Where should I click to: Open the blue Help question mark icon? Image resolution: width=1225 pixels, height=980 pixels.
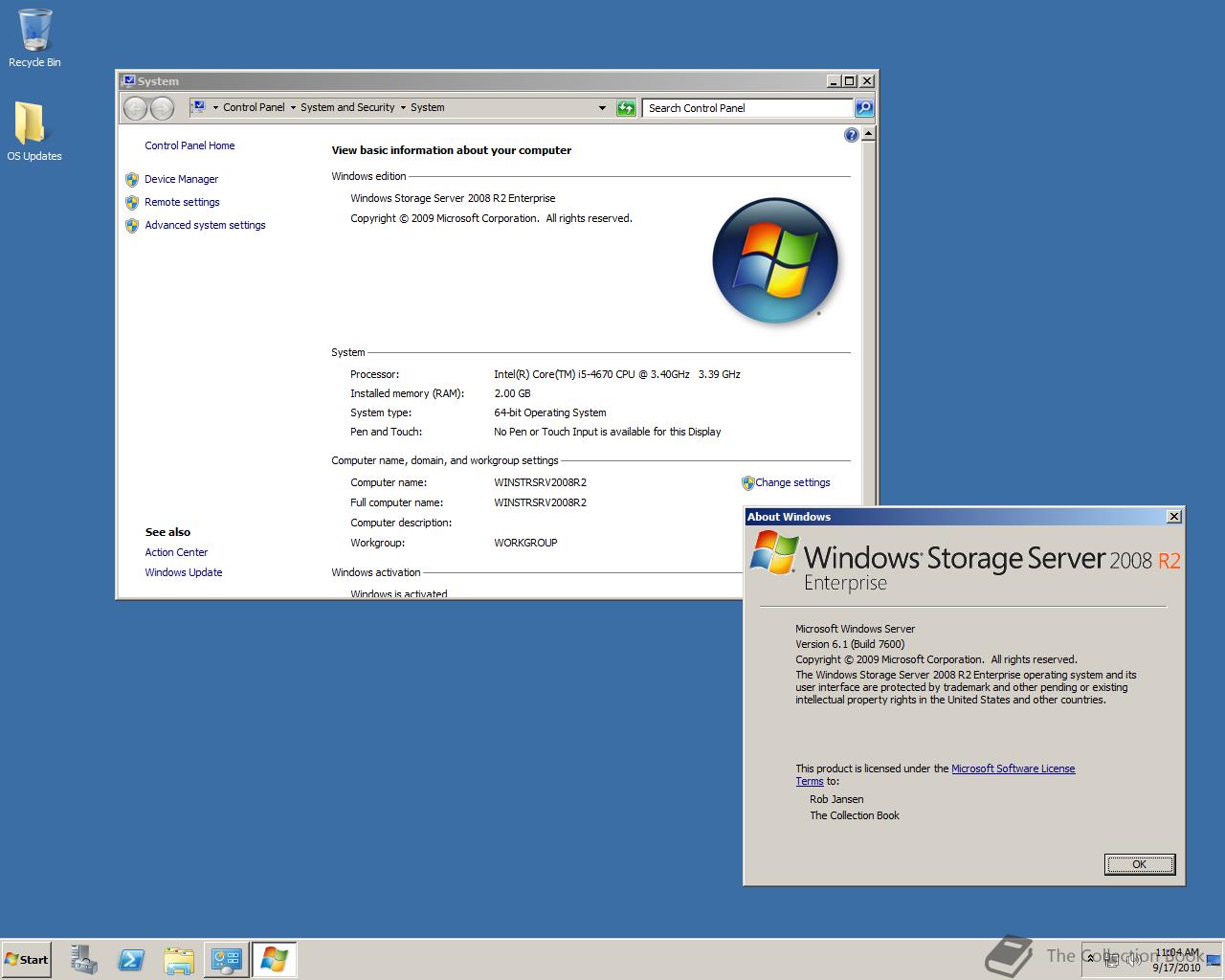852,135
